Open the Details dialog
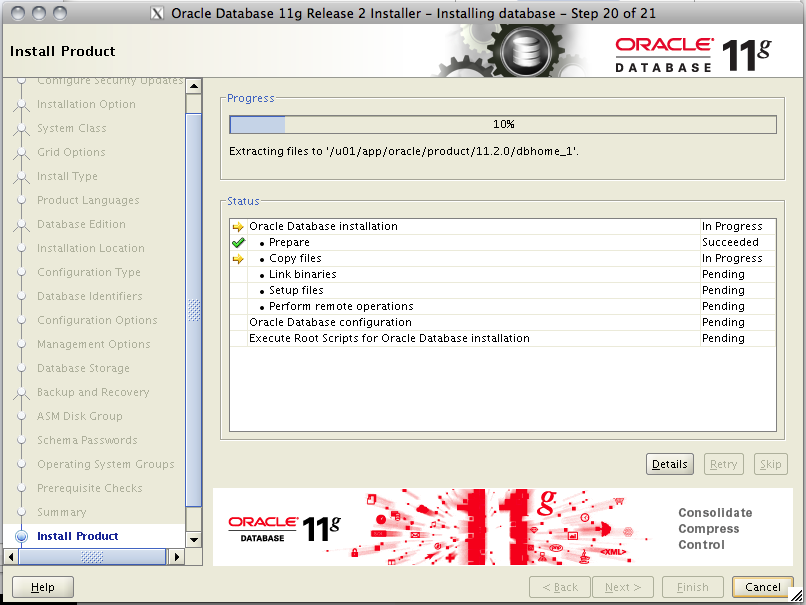806x605 pixels. (669, 464)
